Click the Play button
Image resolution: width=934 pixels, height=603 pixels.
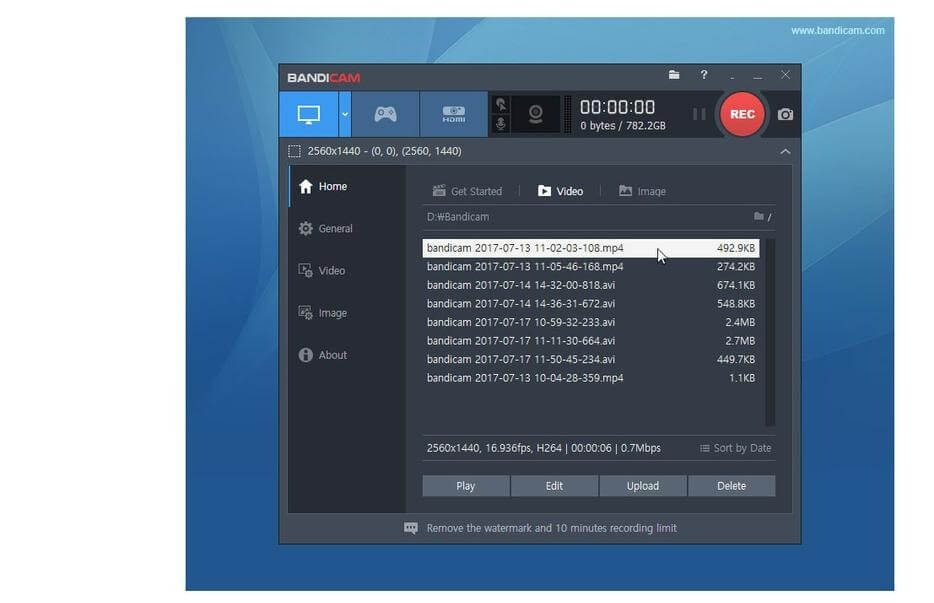(466, 486)
